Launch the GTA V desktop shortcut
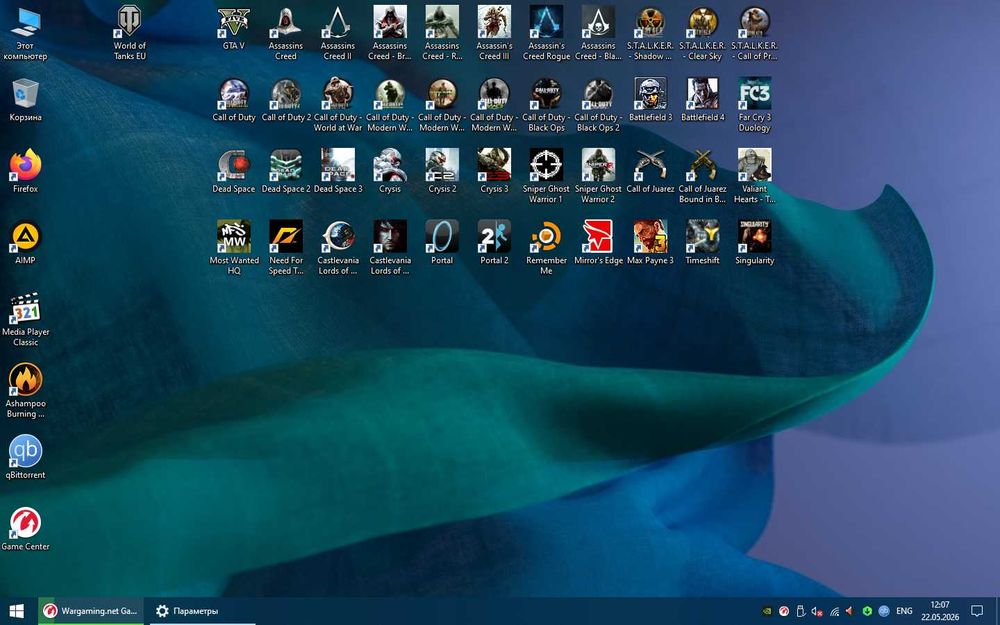 click(x=233, y=29)
